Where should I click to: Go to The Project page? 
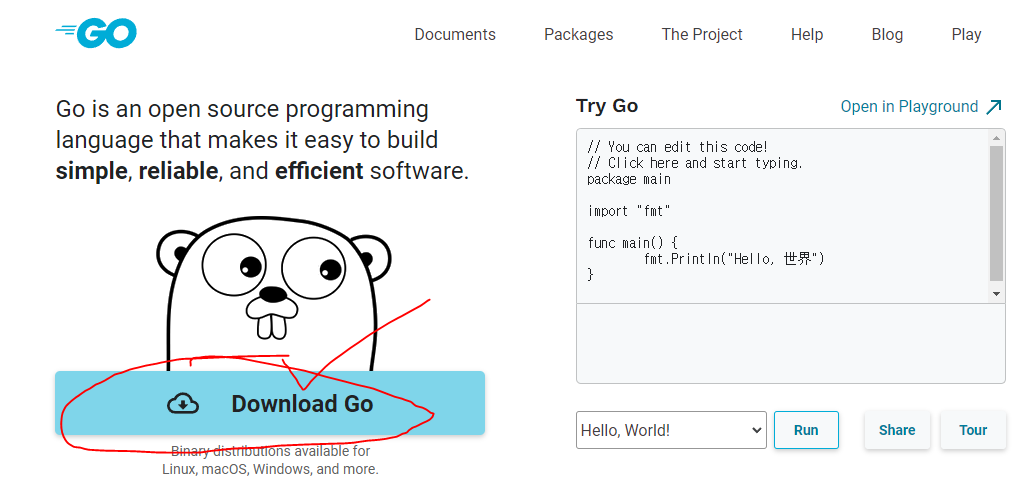pos(702,34)
